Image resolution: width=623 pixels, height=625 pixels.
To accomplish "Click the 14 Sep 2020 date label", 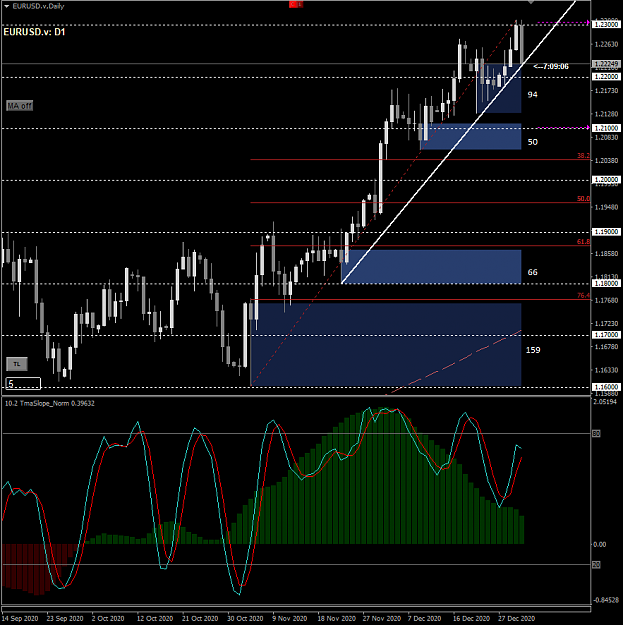I will 19,619.
